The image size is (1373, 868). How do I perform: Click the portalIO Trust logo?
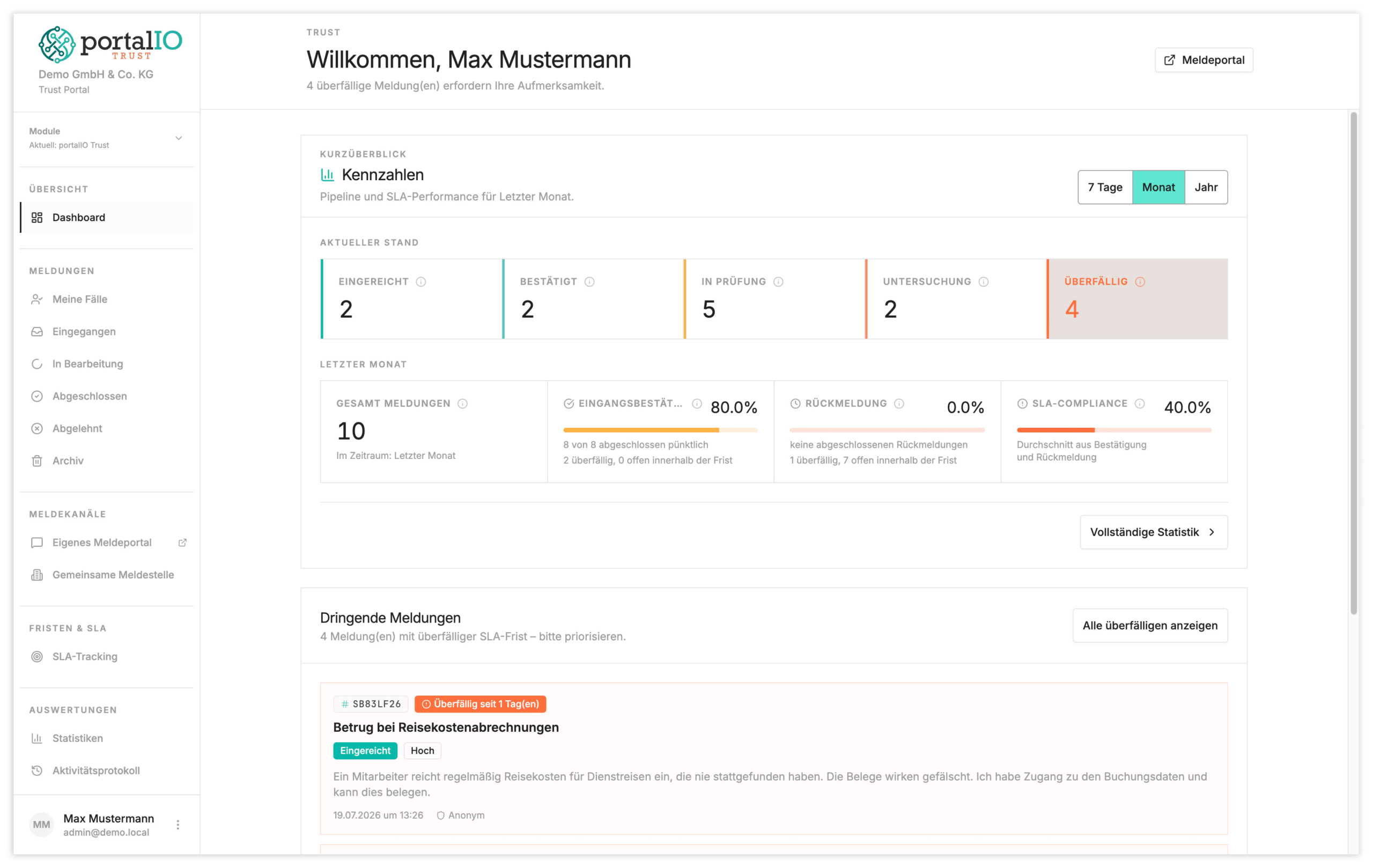110,44
